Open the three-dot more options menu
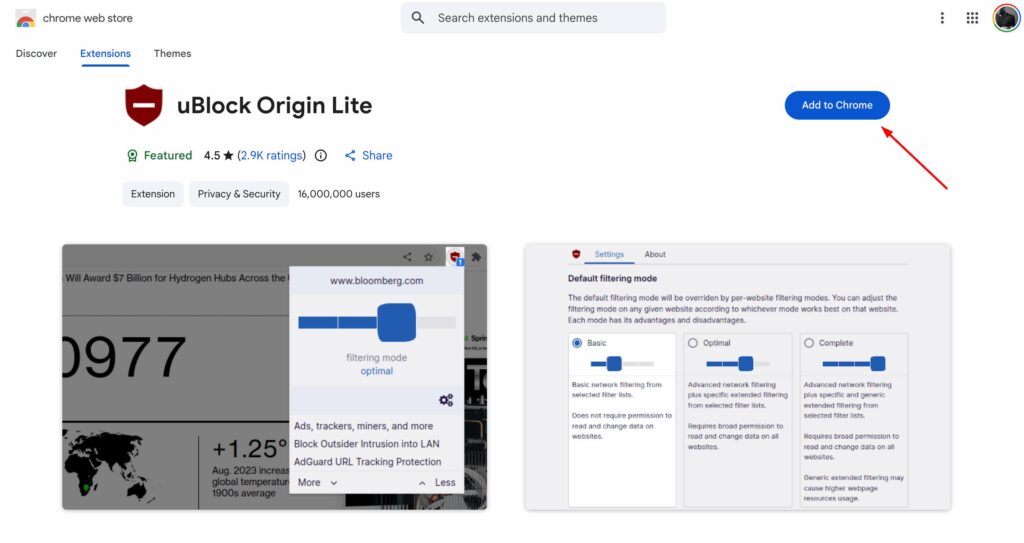1024x543 pixels. tap(942, 18)
